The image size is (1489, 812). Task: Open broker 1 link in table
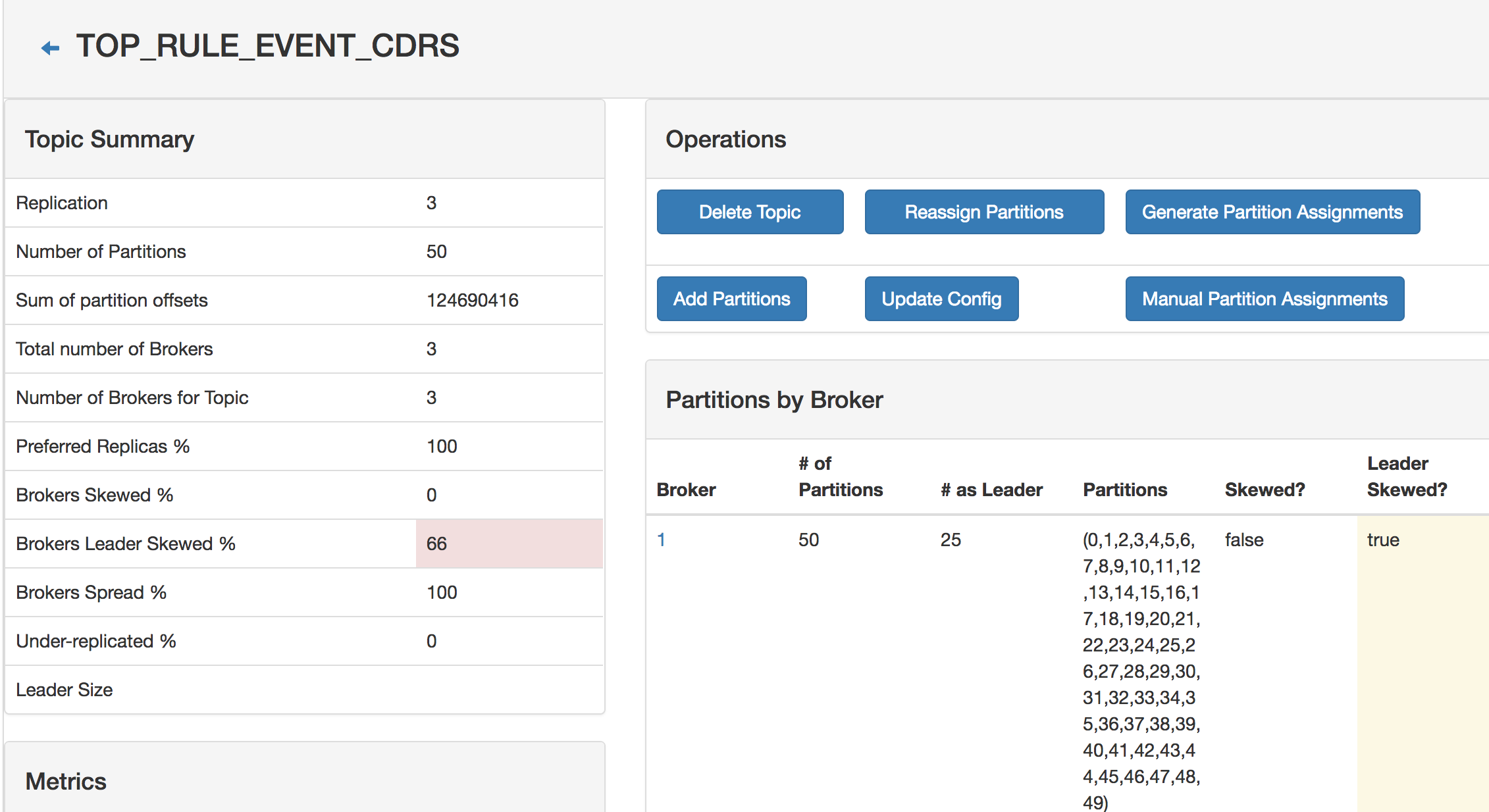tap(661, 540)
